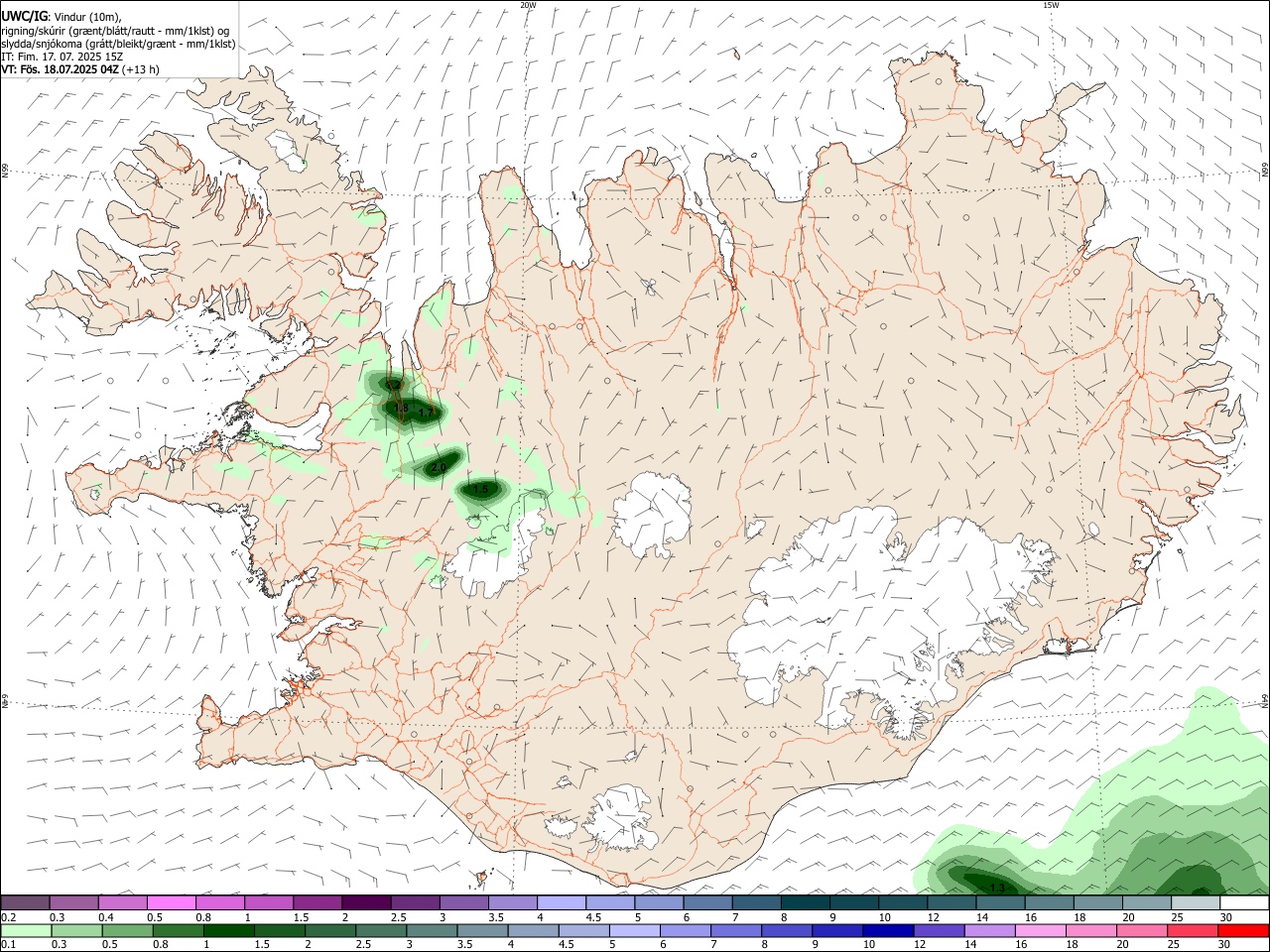The width and height of the screenshot is (1270, 952).
Task: Click the 'rigning/skúrir' legend description line
Action: click(115, 30)
